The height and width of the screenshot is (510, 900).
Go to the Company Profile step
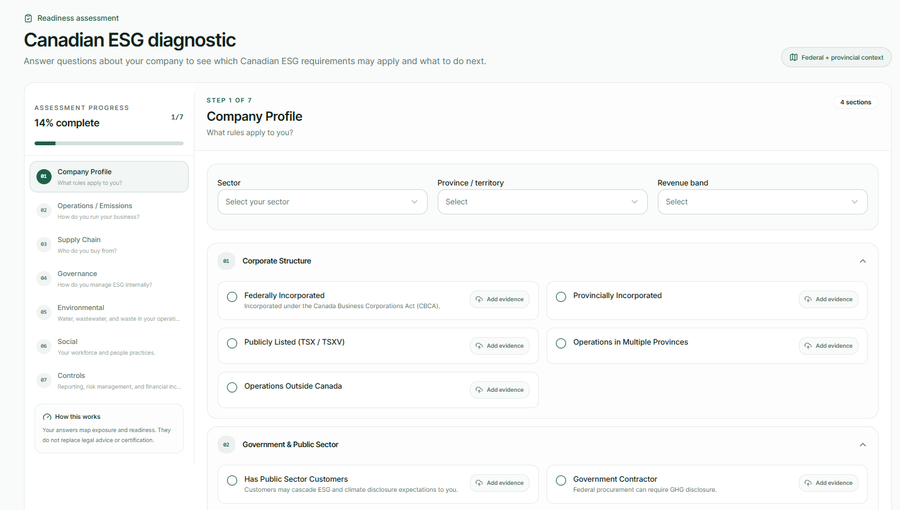109,177
